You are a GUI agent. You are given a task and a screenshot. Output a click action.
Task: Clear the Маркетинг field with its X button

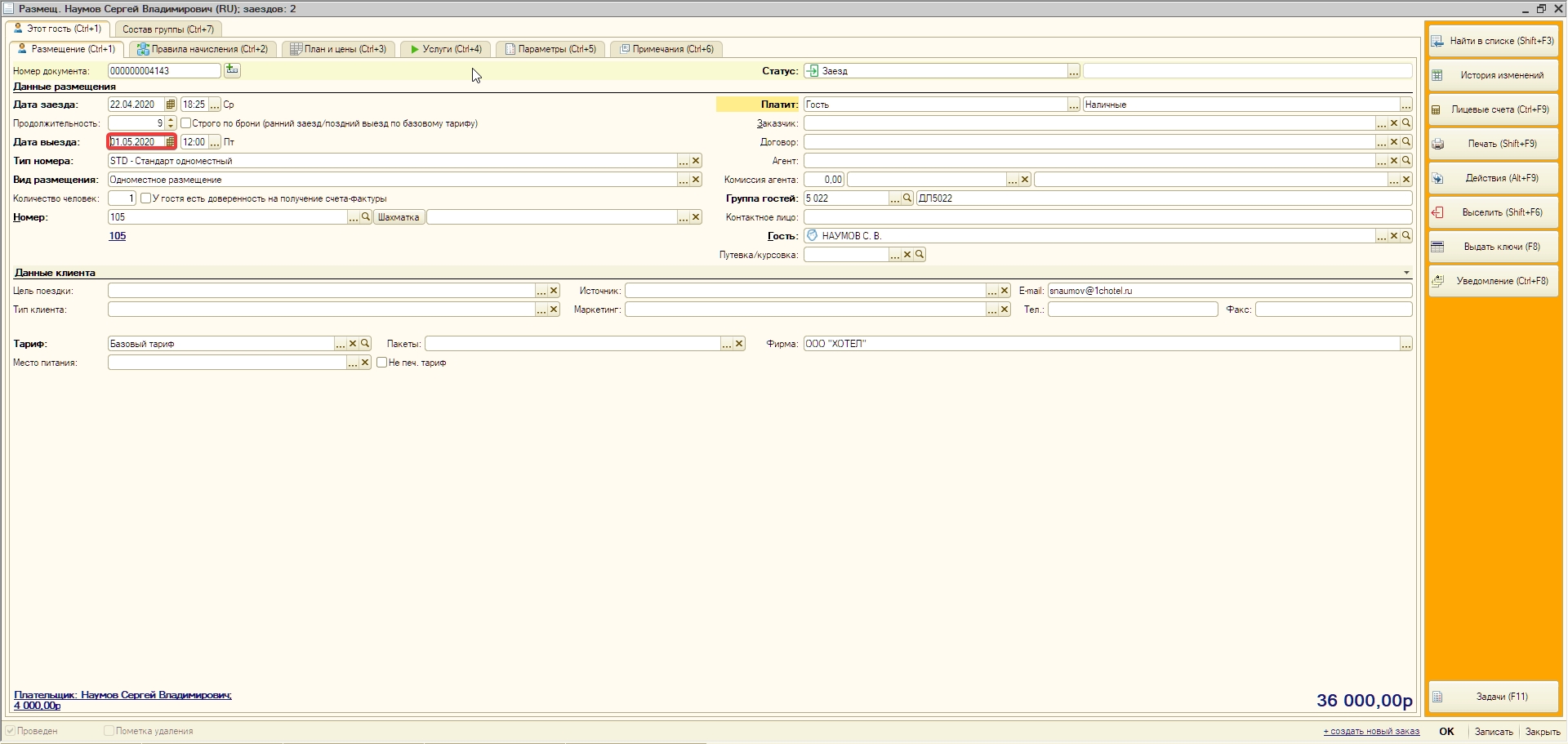1004,310
